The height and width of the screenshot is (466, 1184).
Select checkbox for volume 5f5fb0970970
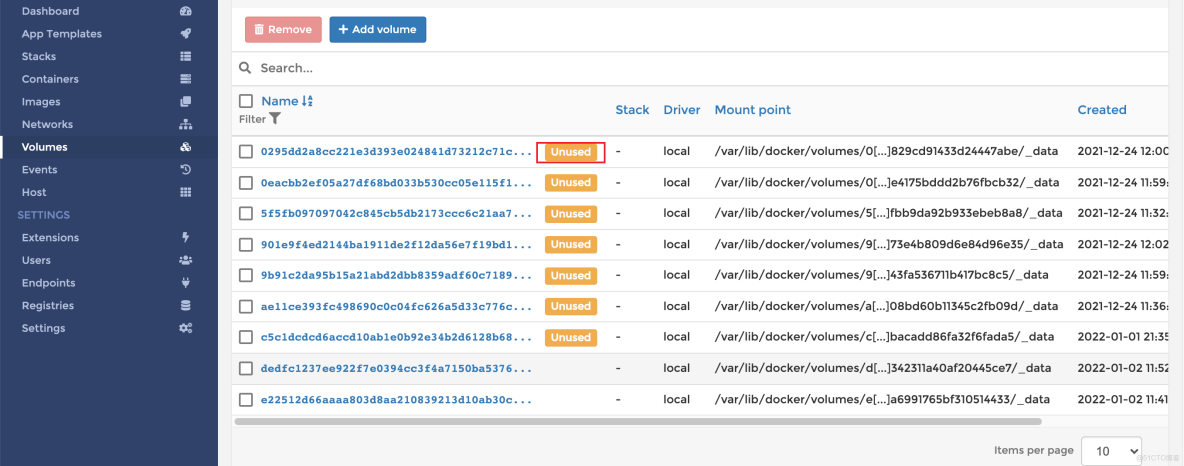click(x=246, y=214)
